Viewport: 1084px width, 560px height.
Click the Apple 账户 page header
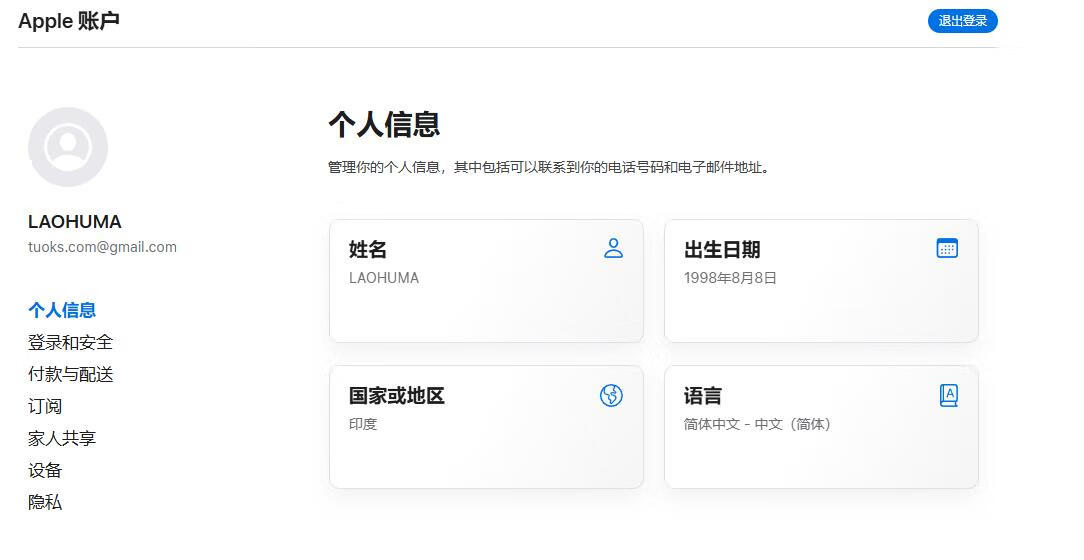[69, 21]
